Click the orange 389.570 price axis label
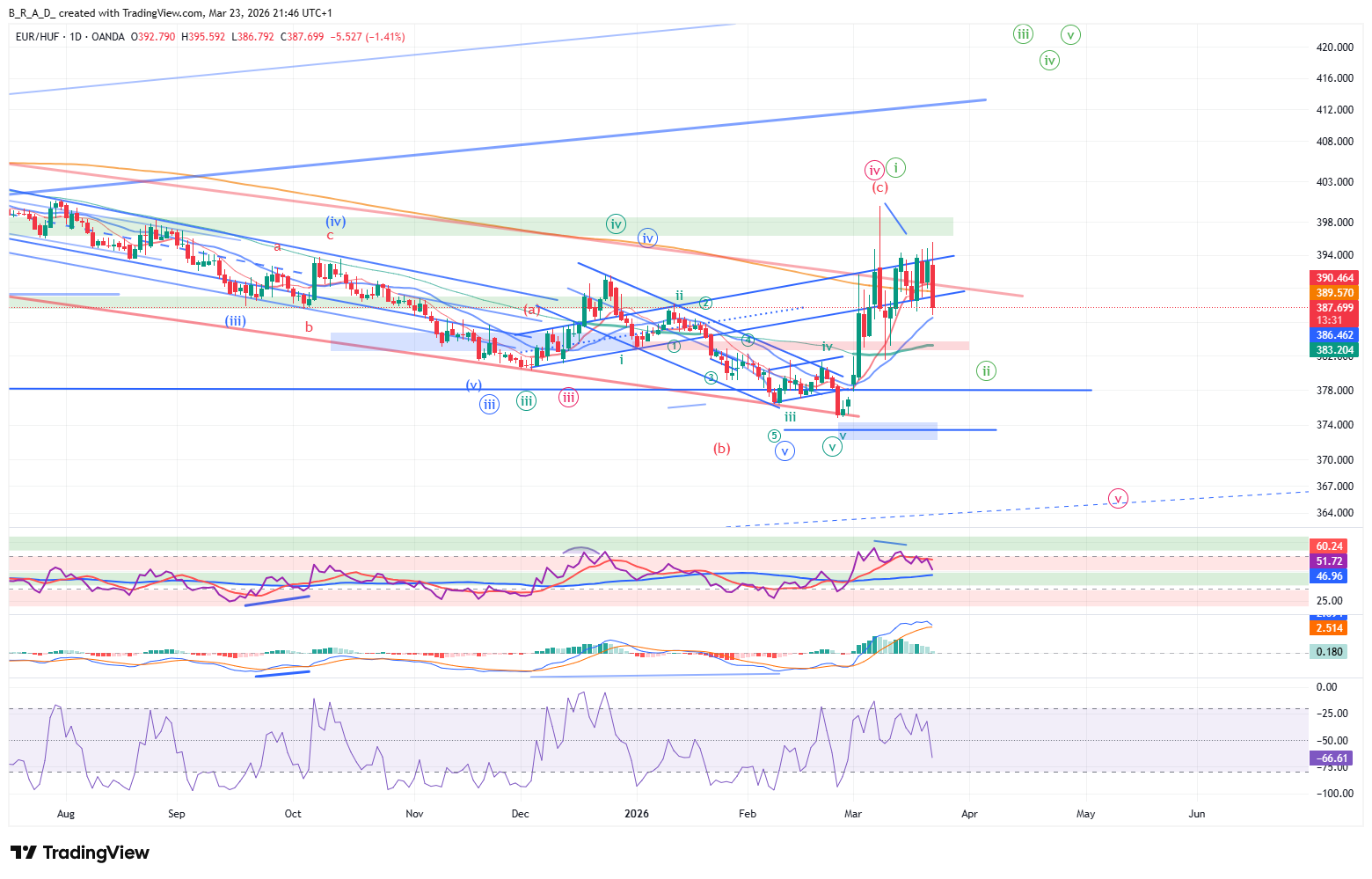The width and height of the screenshot is (1372, 879). [x=1334, y=293]
